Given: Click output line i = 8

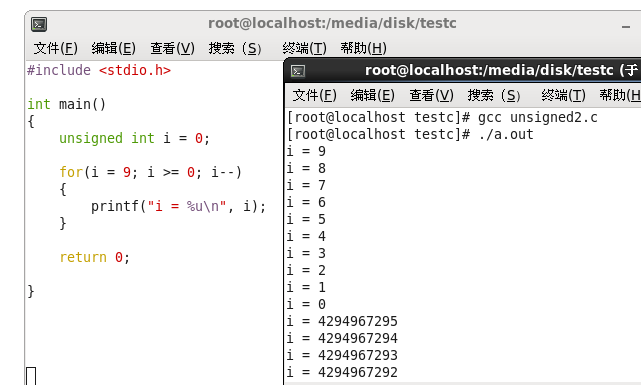Looking at the screenshot, I should (306, 168).
